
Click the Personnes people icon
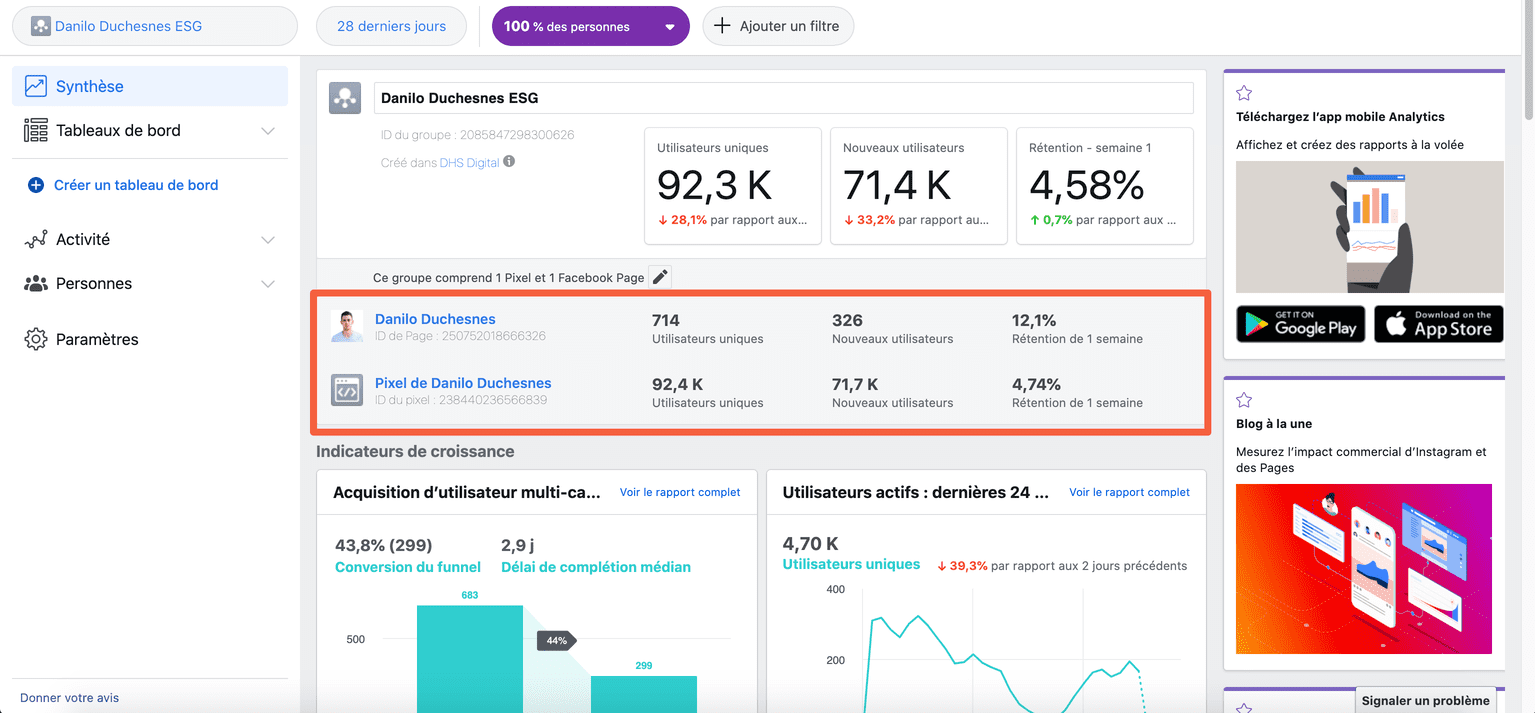coord(36,284)
